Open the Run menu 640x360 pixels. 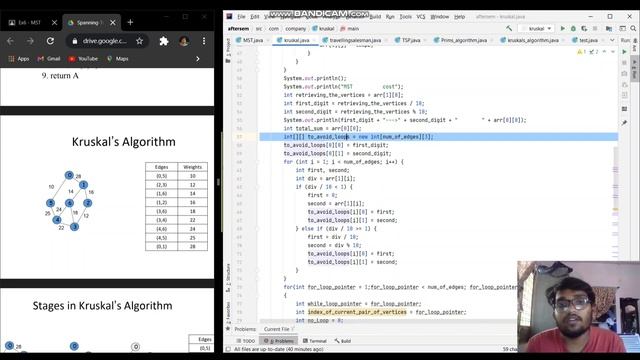pos(390,17)
